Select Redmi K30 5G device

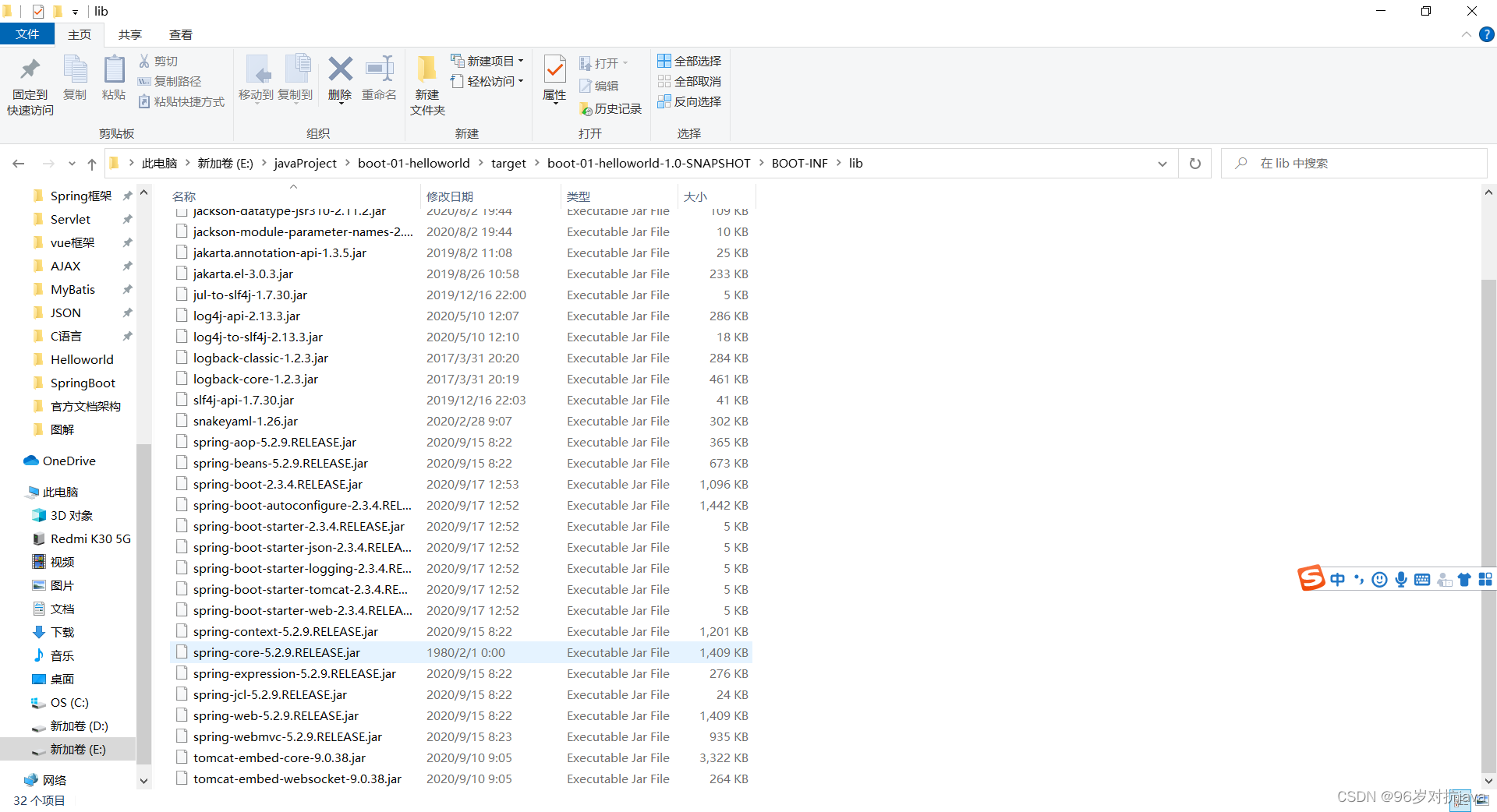click(x=90, y=539)
